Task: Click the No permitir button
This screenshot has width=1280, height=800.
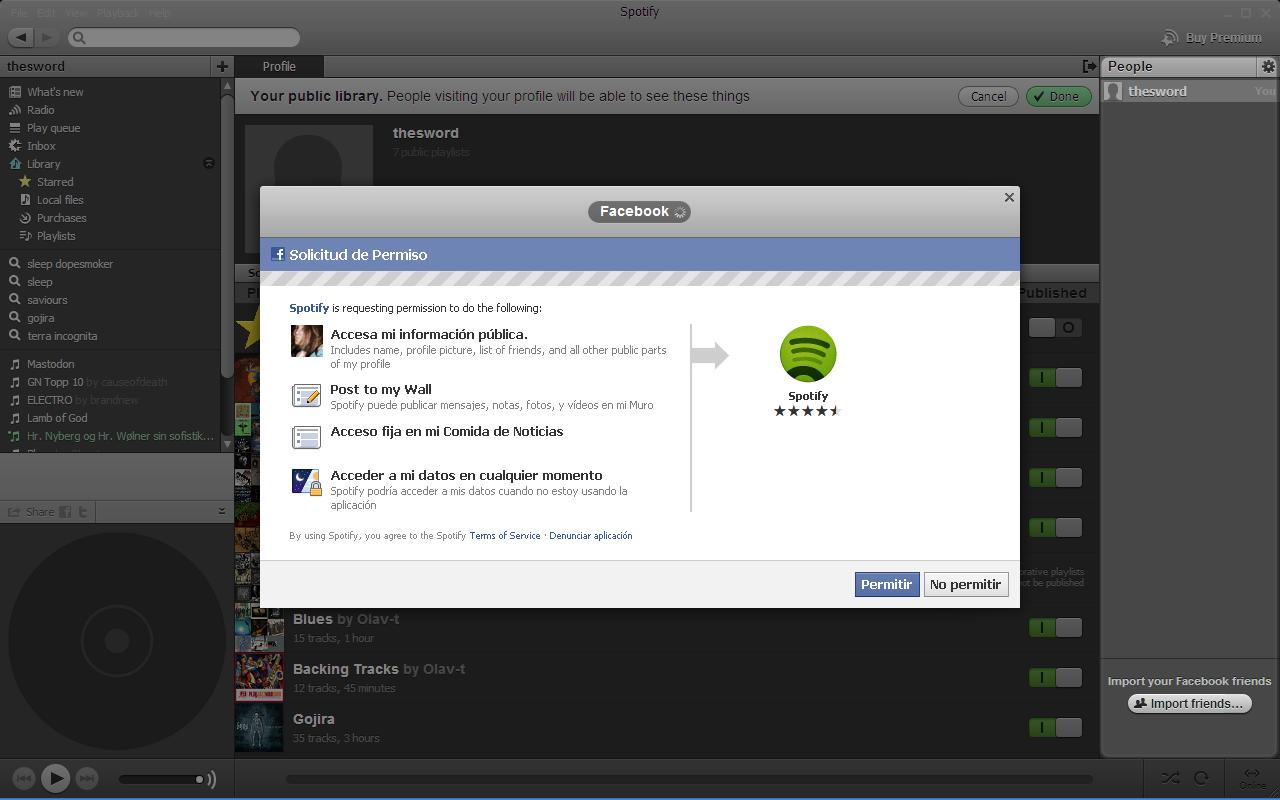Action: point(965,584)
